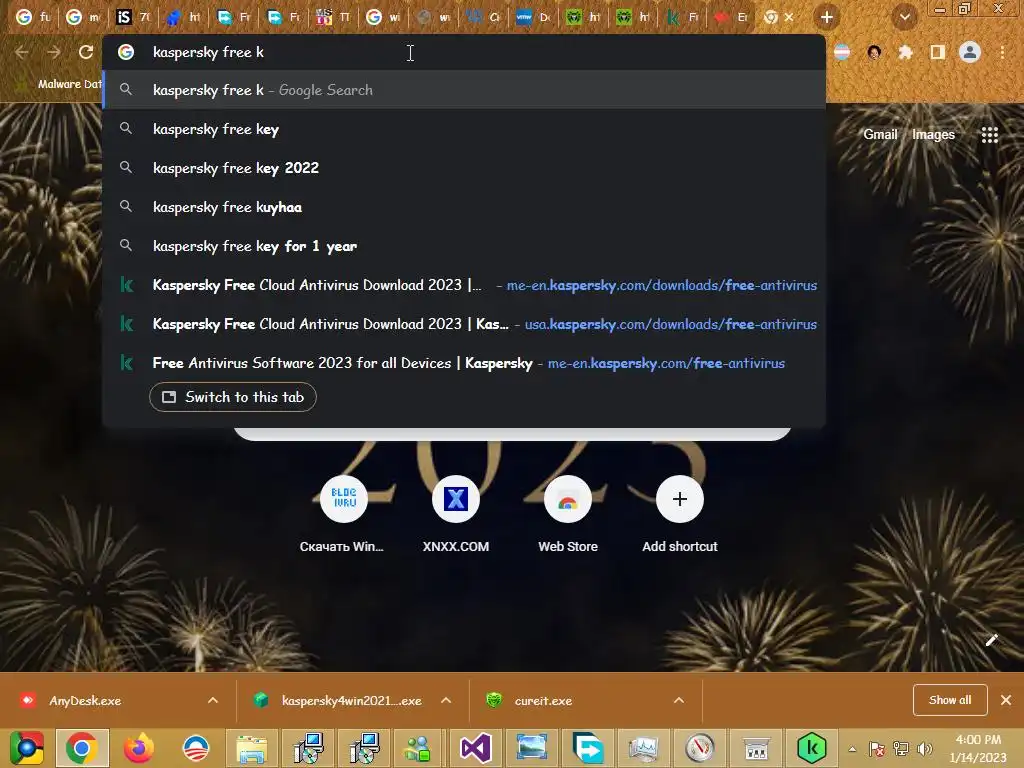Choose the 'kaspersky free key 2022' suggestion

(x=464, y=168)
